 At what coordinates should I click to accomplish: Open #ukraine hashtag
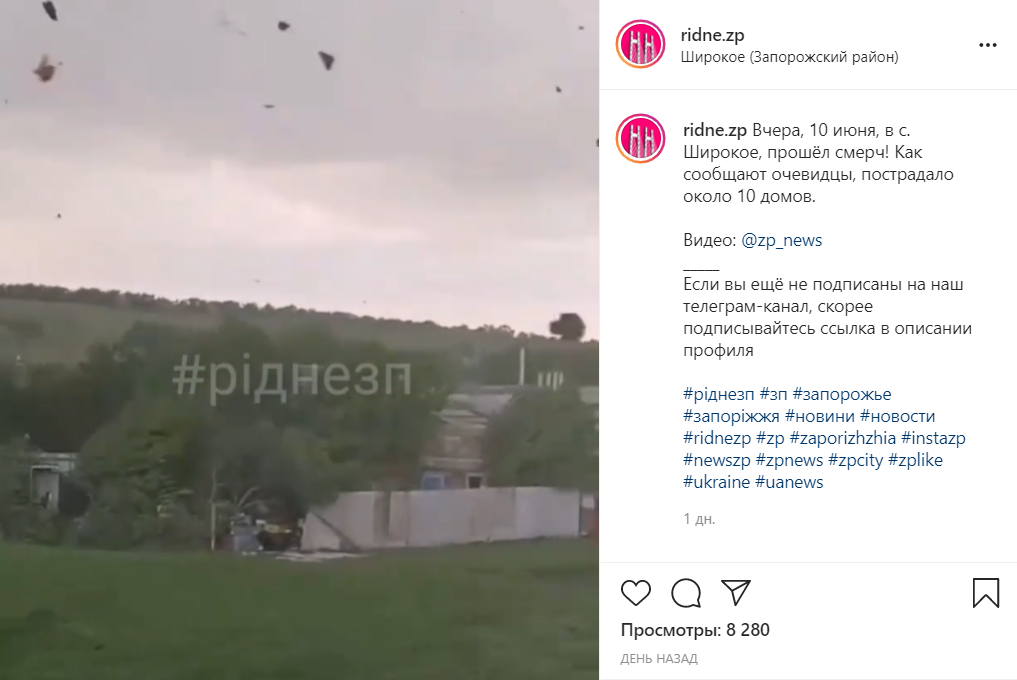click(x=717, y=482)
